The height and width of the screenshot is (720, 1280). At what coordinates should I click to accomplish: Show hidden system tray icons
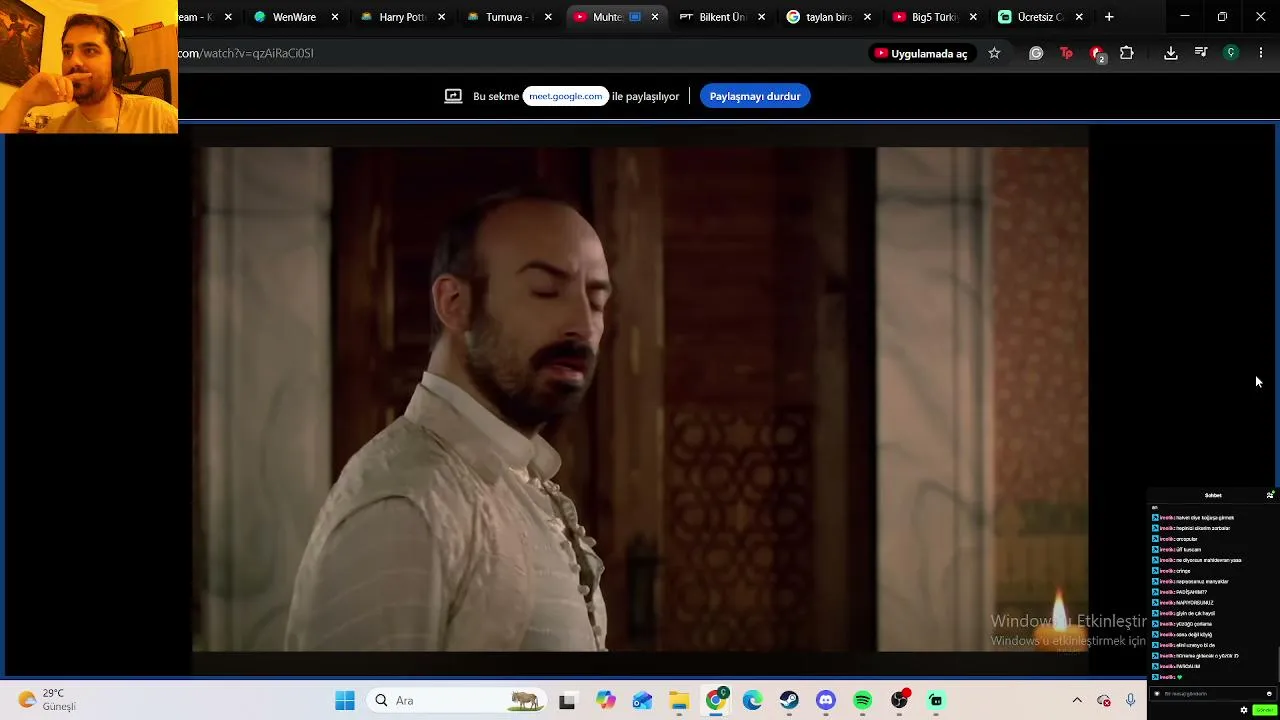[x=1077, y=701]
